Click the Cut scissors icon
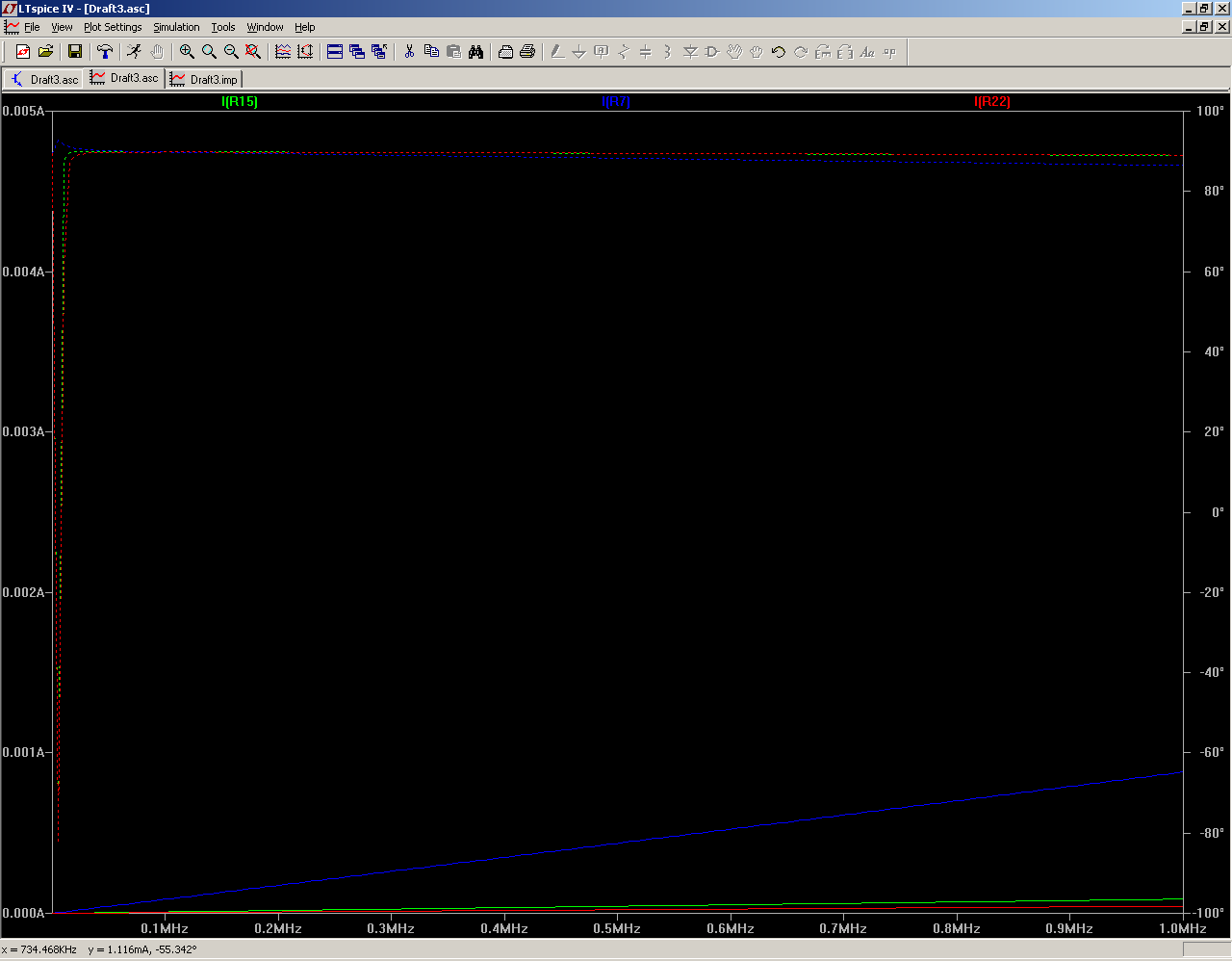1232x961 pixels. (x=409, y=52)
